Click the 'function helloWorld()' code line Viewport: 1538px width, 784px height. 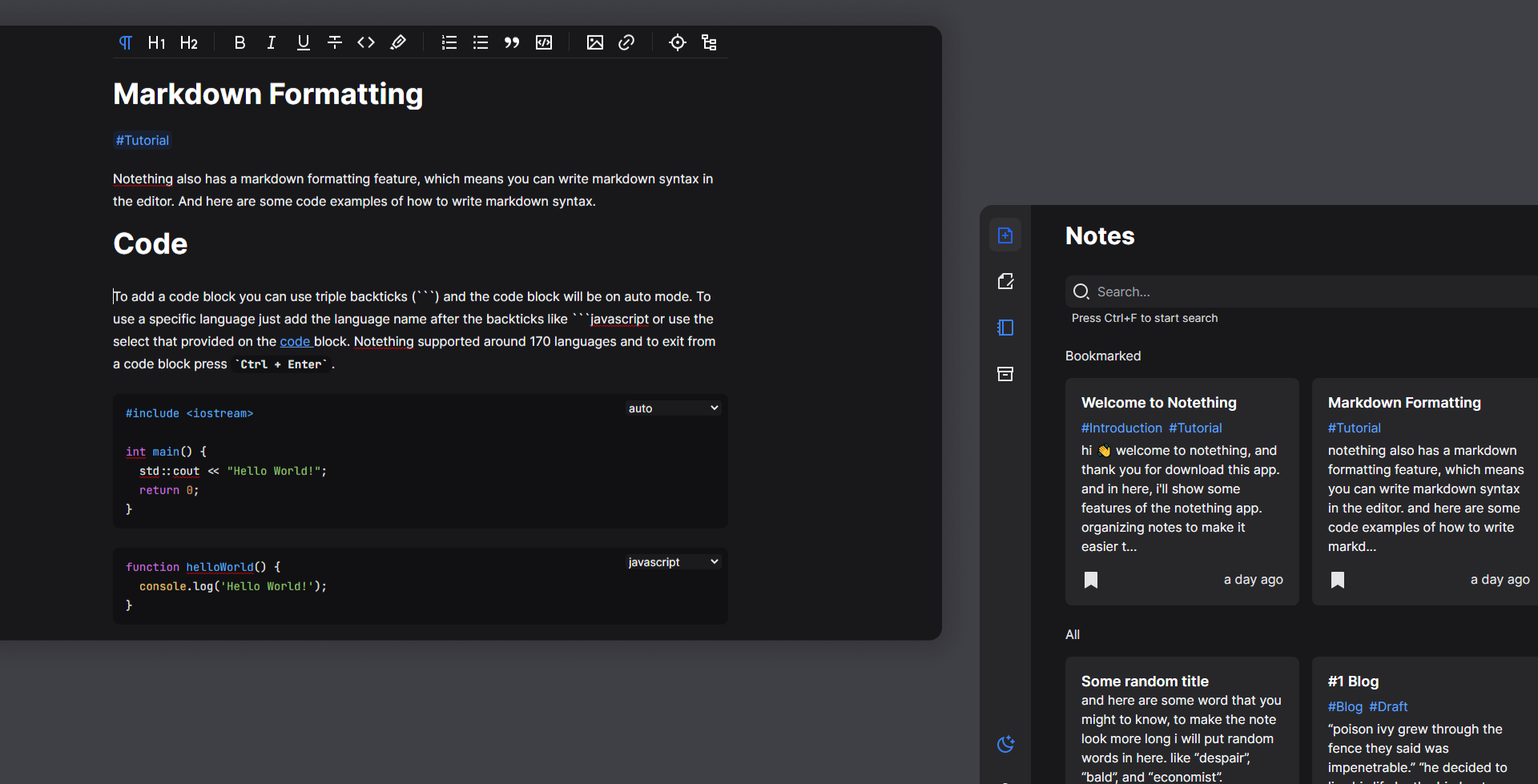pos(203,567)
